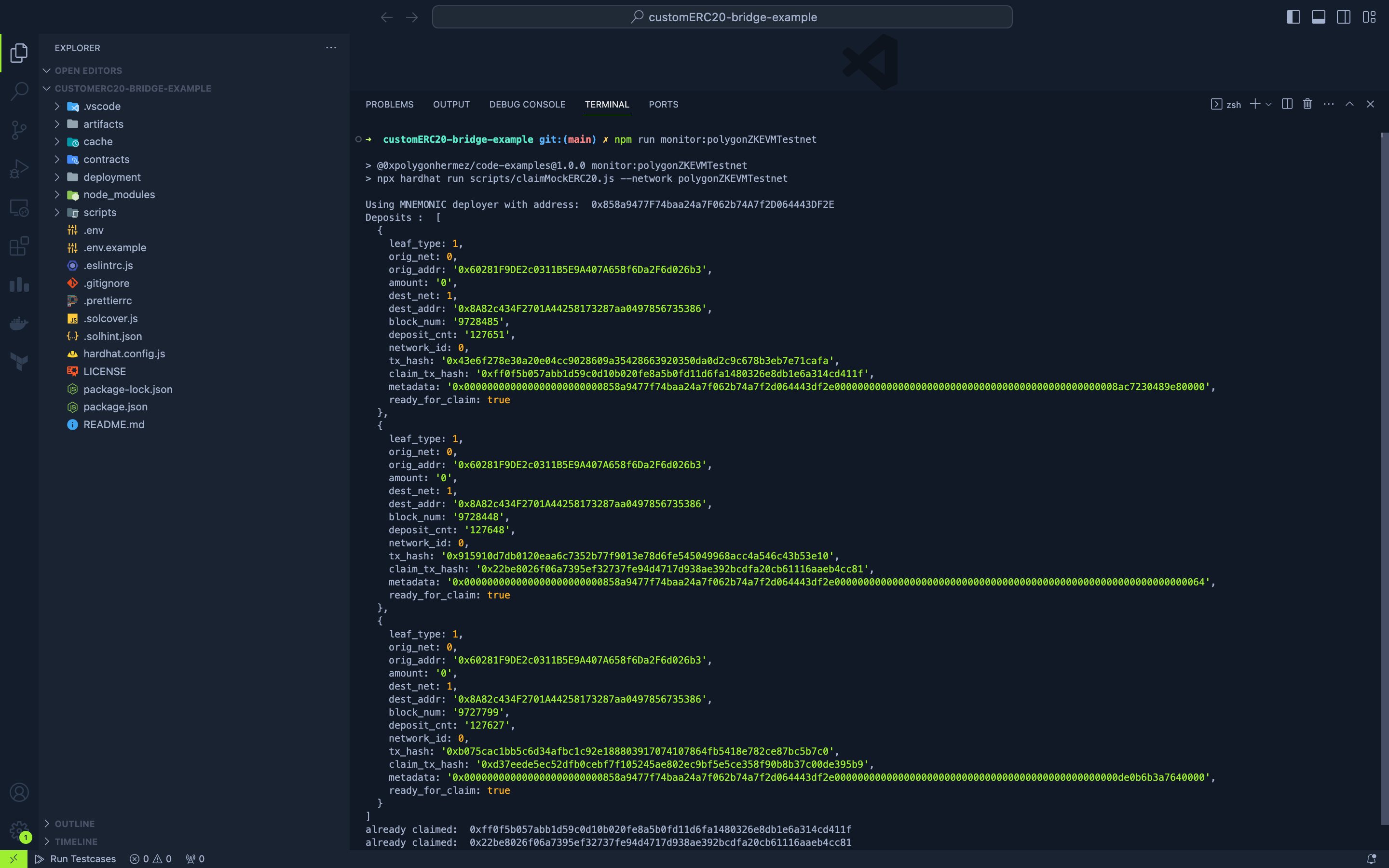Open the Search view in activity bar
Viewport: 1389px width, 868px height.
(19, 91)
